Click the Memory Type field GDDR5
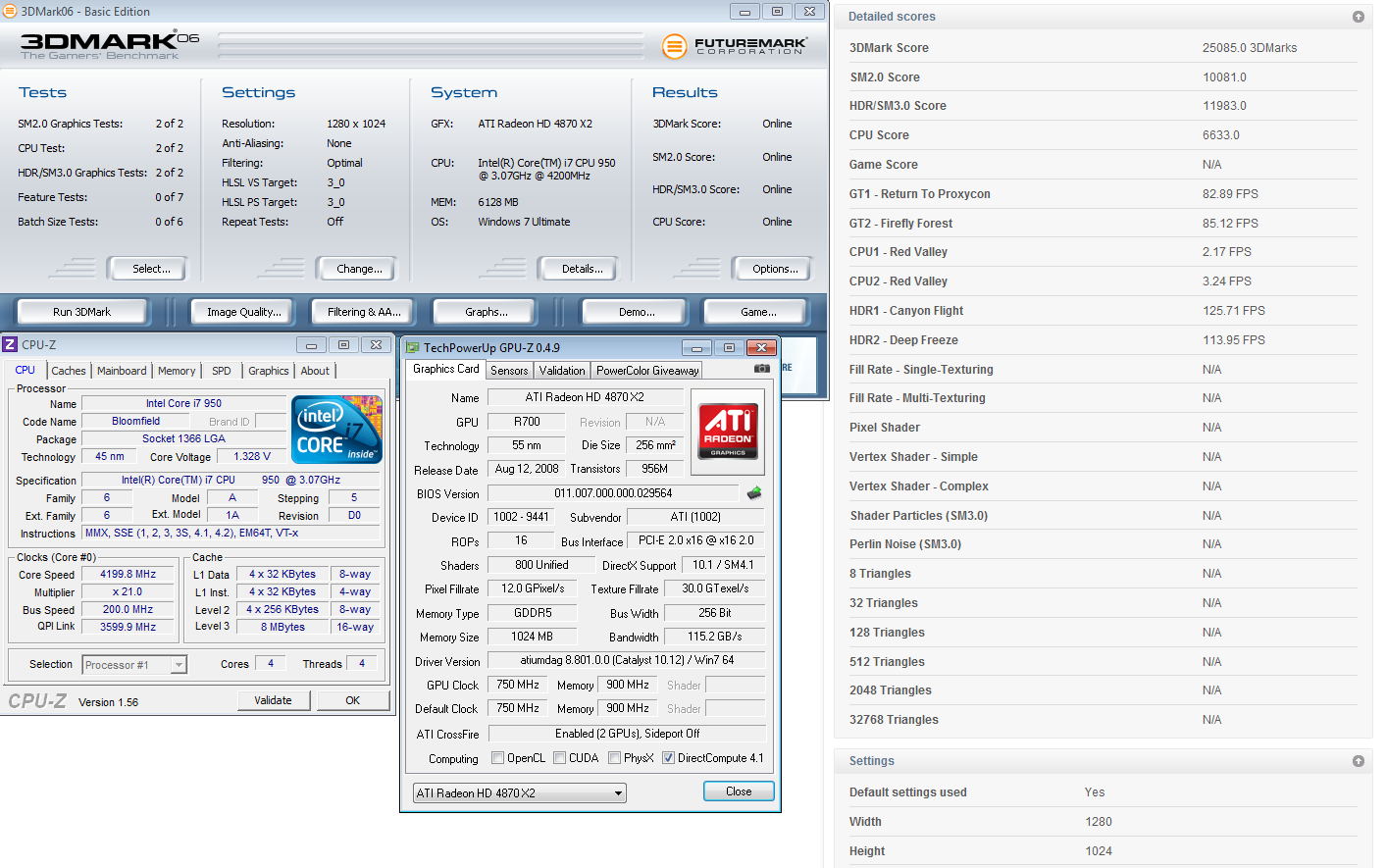The height and width of the screenshot is (868, 1386). (x=533, y=613)
